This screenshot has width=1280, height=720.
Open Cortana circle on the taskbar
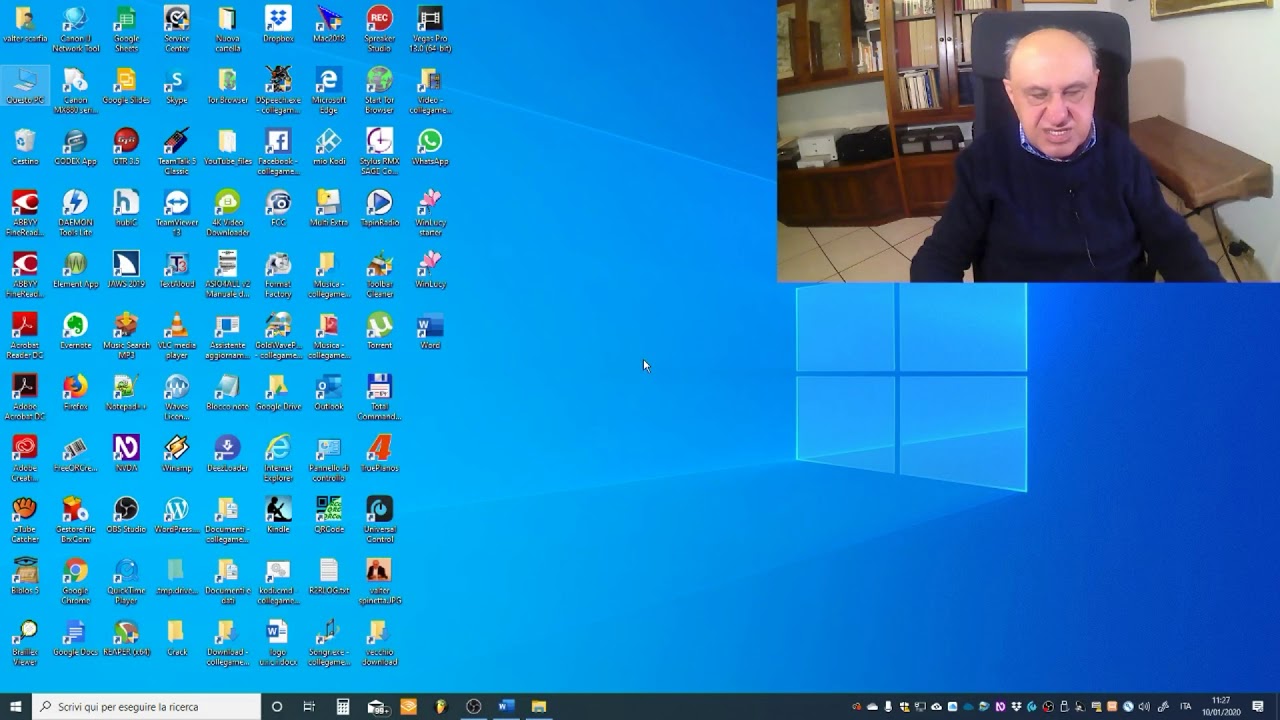pyautogui.click(x=277, y=706)
